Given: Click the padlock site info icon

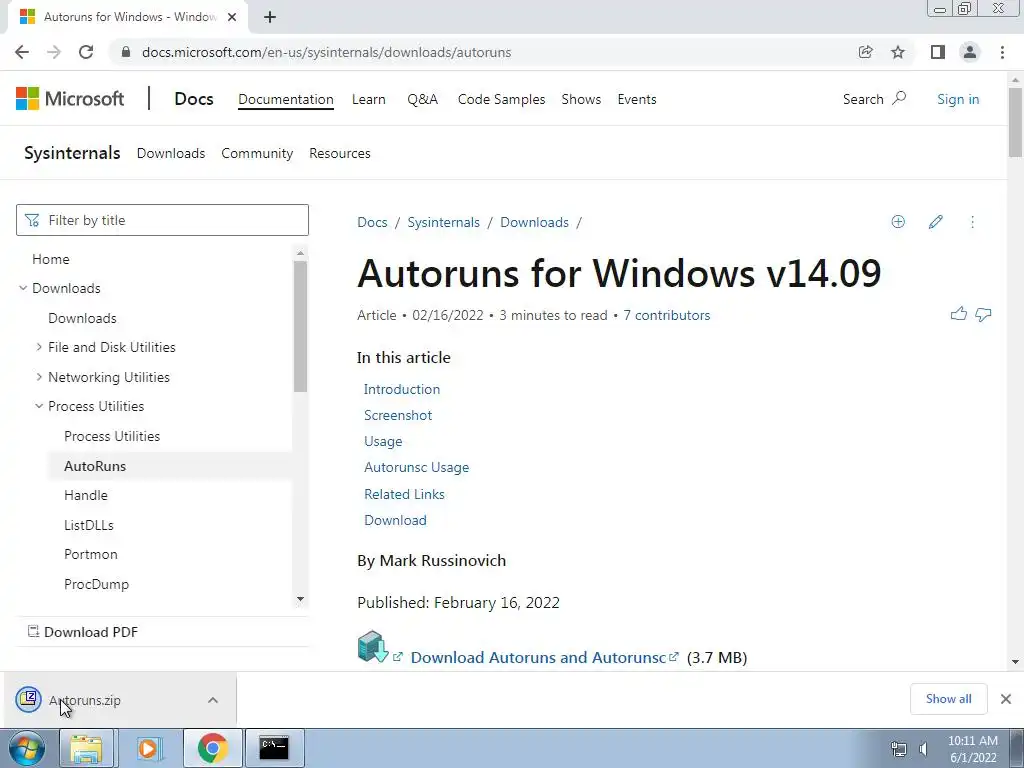Looking at the screenshot, I should tap(126, 52).
